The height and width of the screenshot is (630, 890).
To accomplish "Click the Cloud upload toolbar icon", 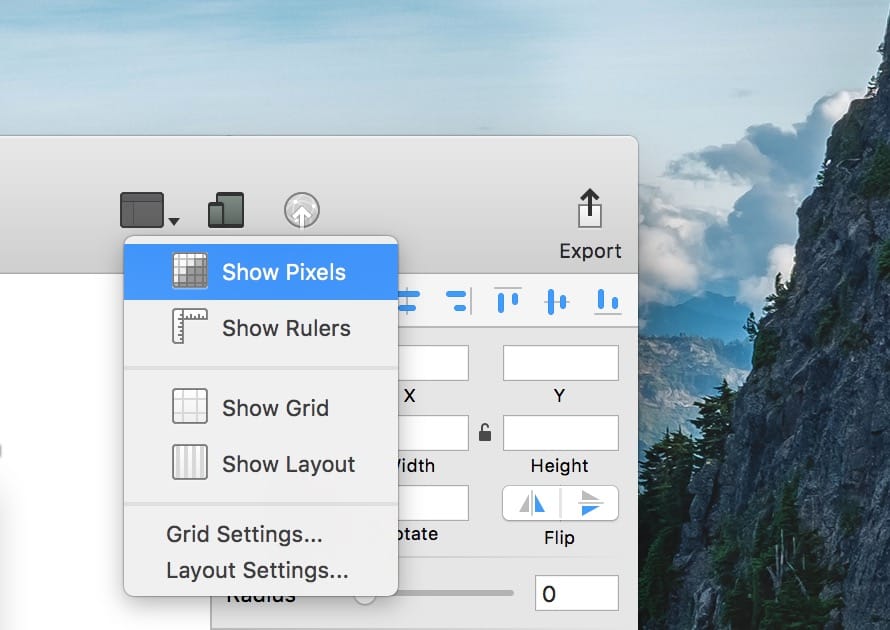I will pos(302,210).
